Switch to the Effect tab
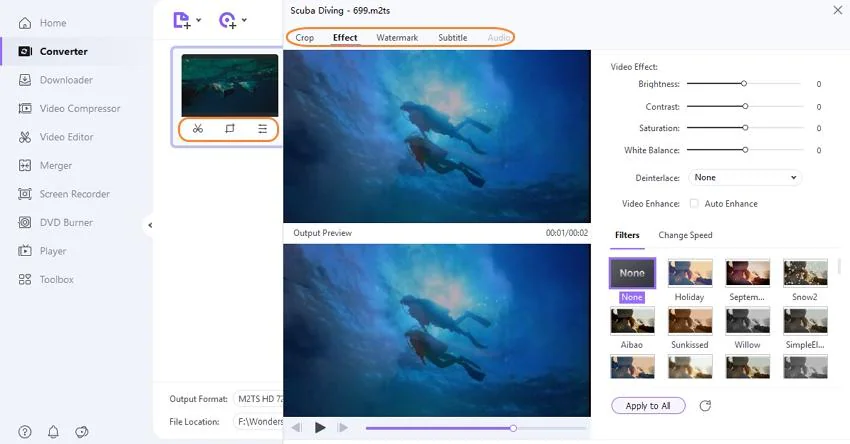The height and width of the screenshot is (444, 850). [x=345, y=37]
